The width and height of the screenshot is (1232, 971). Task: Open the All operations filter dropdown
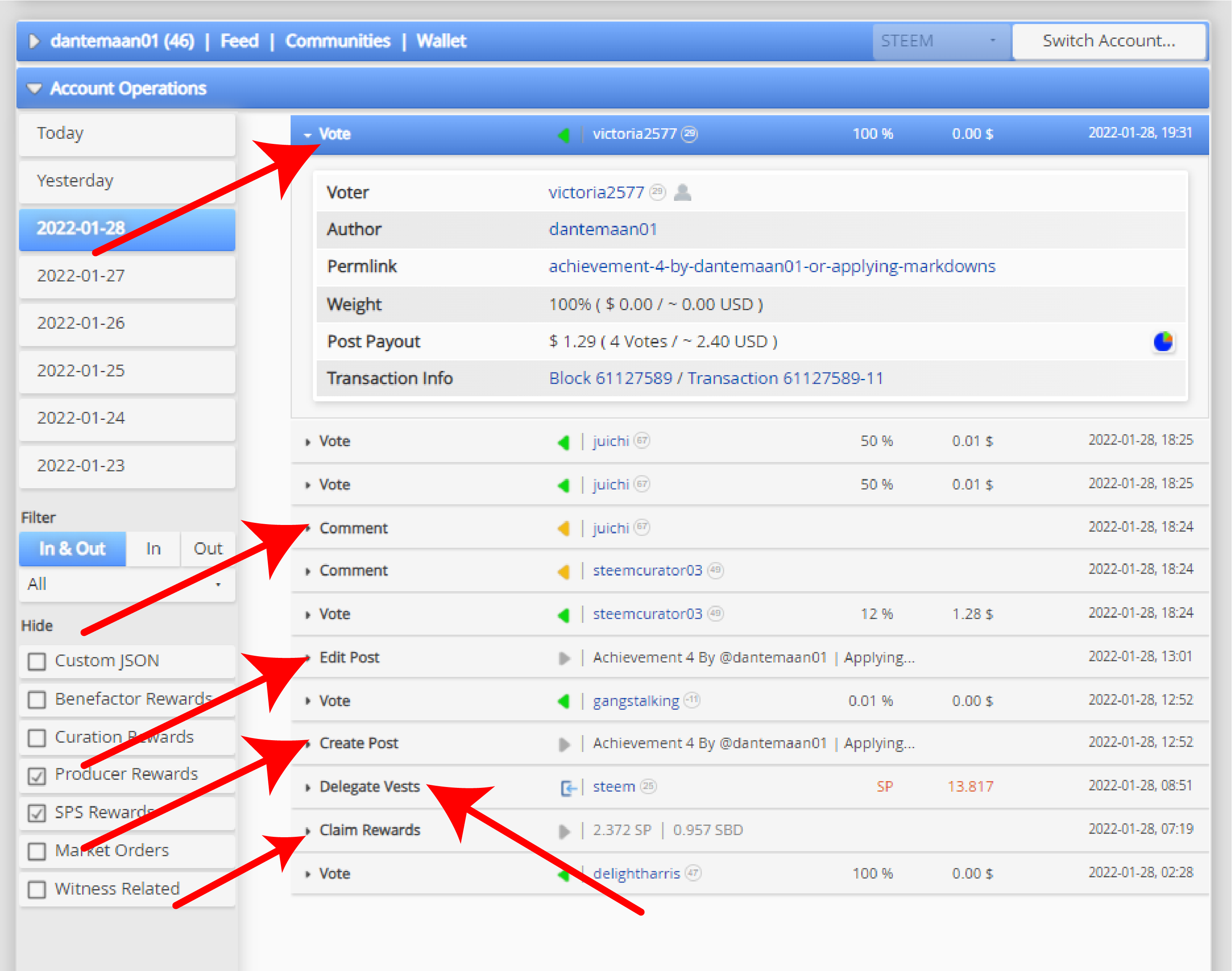(x=127, y=584)
